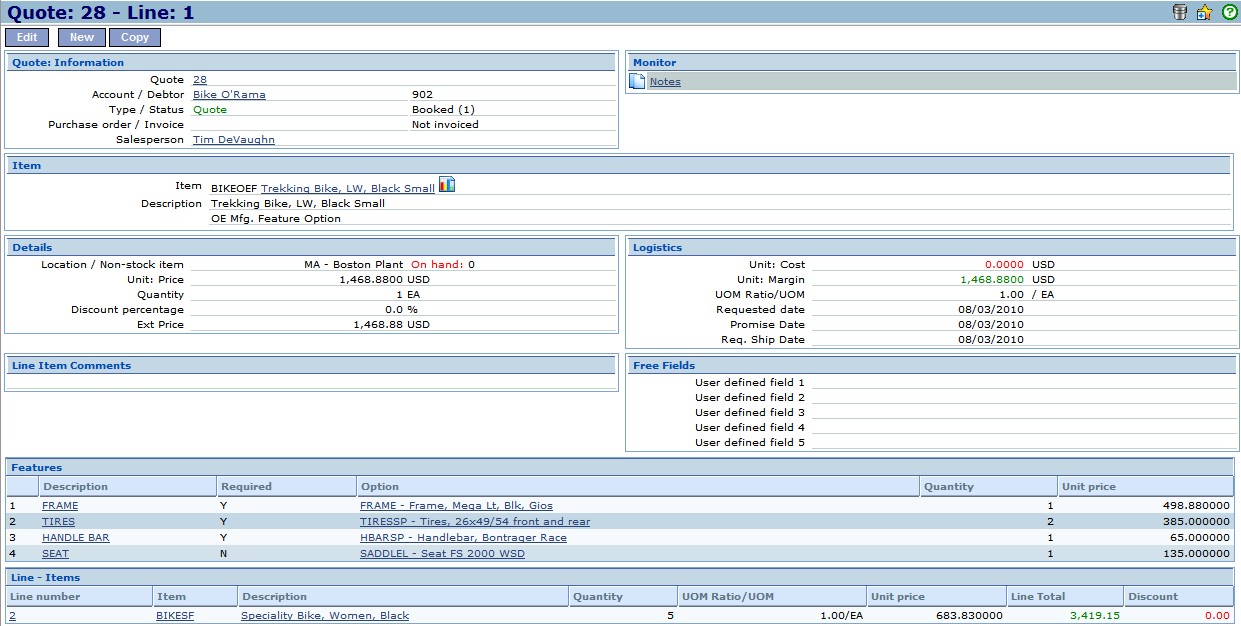This screenshot has width=1241, height=626.
Task: Open the BIKESF item link
Action: (x=175, y=616)
